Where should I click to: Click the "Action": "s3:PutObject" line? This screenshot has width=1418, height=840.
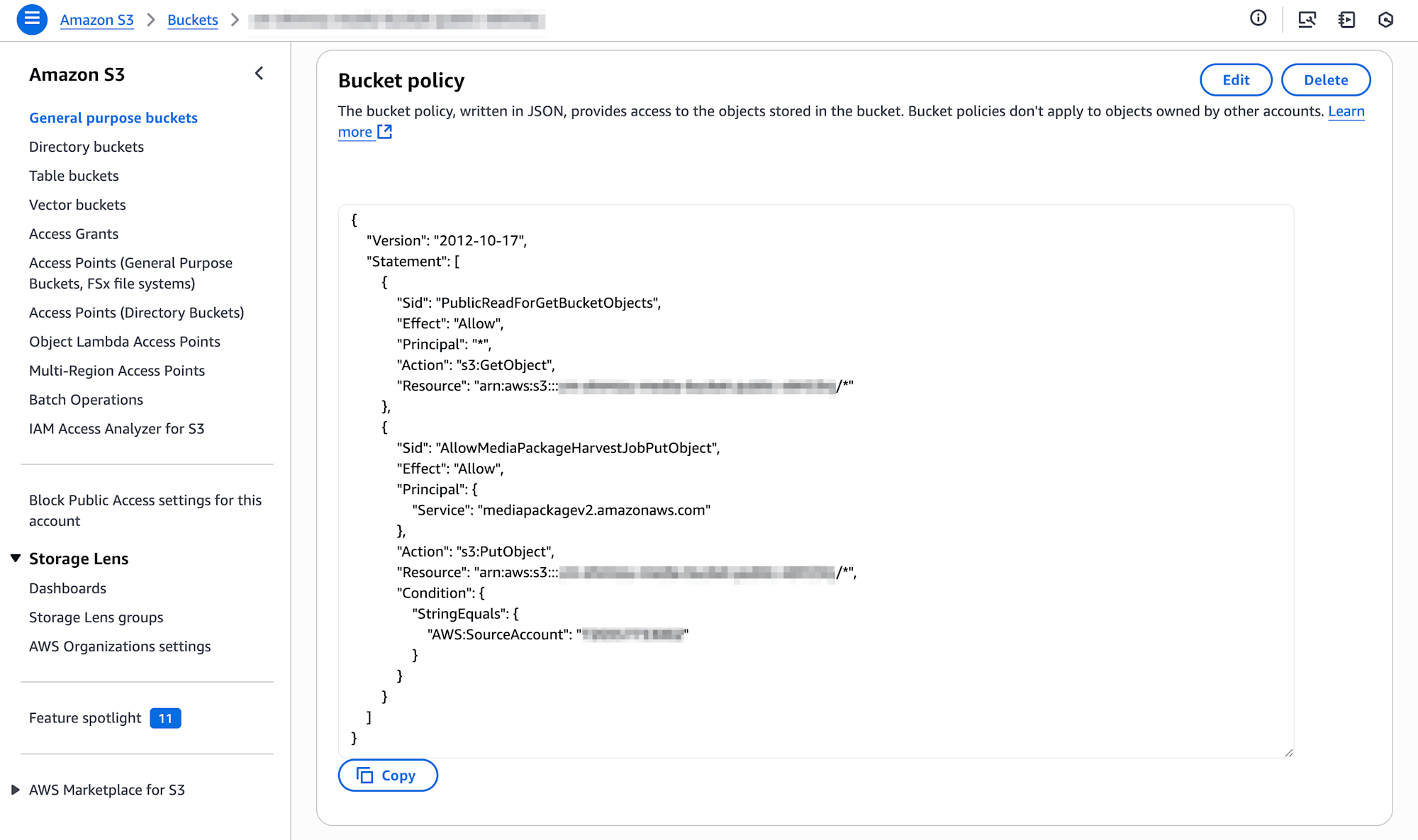click(x=476, y=551)
